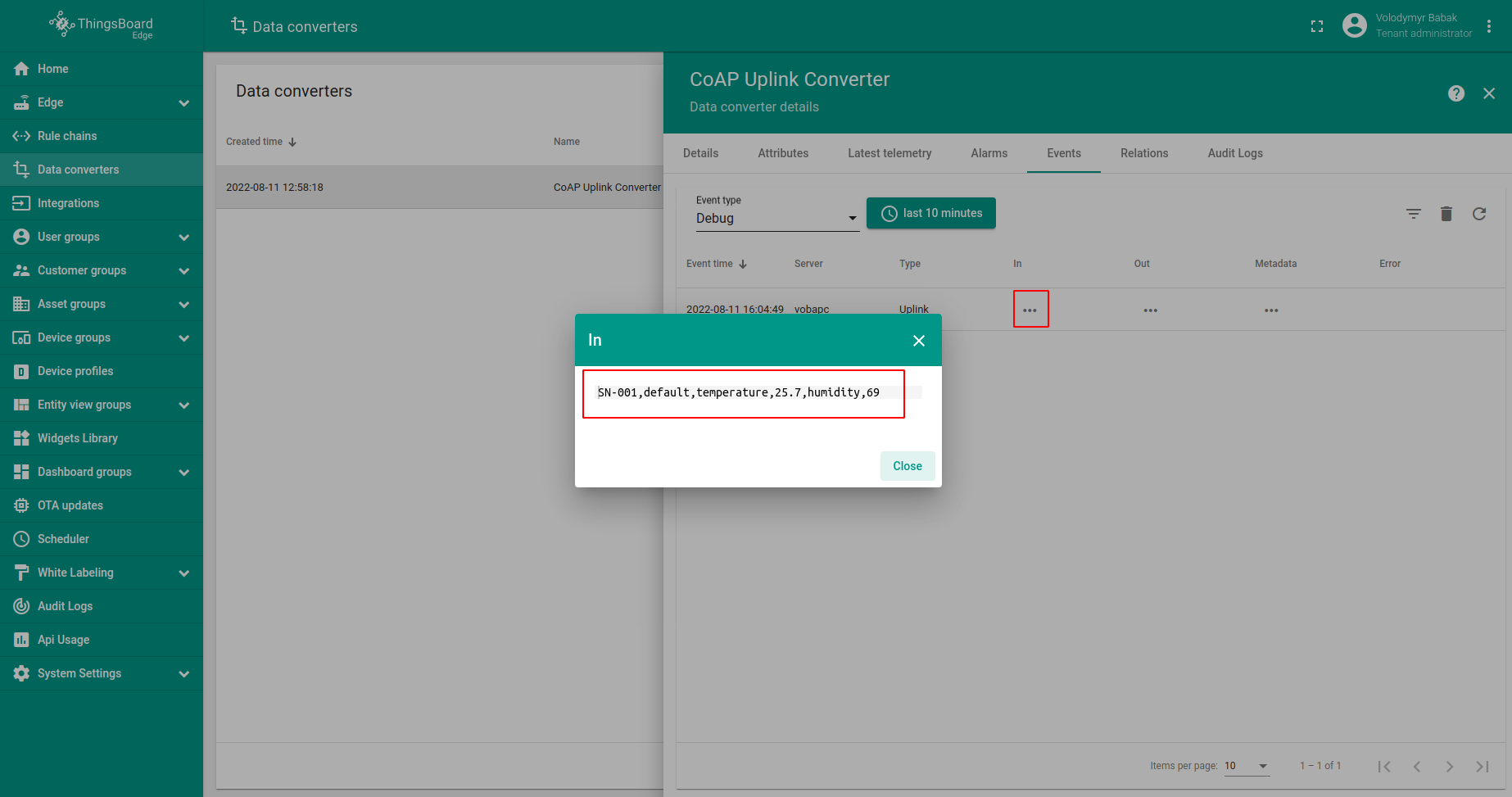Screen dimensions: 1512x797
Task: Click the Device groups icon
Action: click(x=21, y=337)
